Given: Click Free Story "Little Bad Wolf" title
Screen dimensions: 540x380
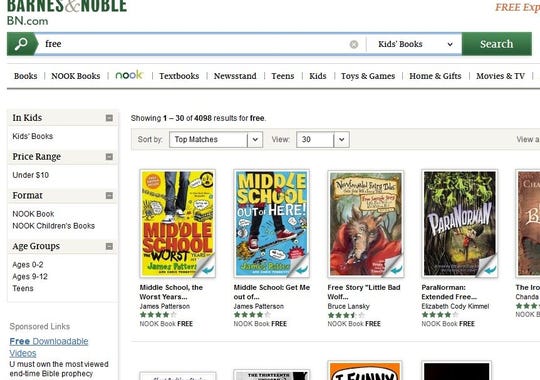Looking at the screenshot, I should coord(364,292).
